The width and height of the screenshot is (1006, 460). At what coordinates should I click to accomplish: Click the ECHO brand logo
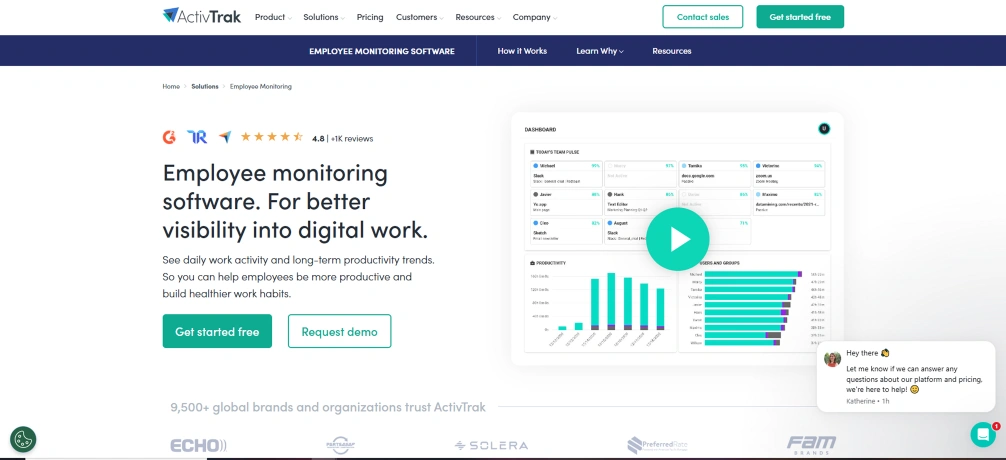pyautogui.click(x=198, y=445)
